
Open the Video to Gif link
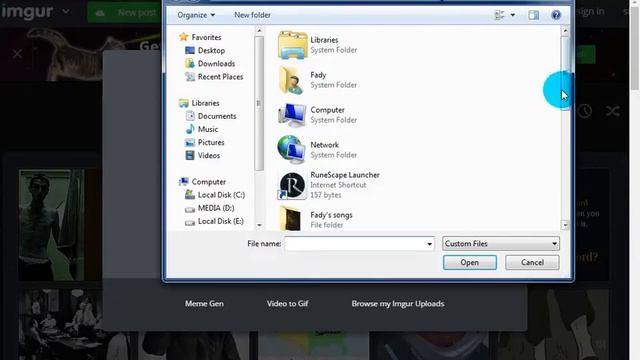[287, 304]
